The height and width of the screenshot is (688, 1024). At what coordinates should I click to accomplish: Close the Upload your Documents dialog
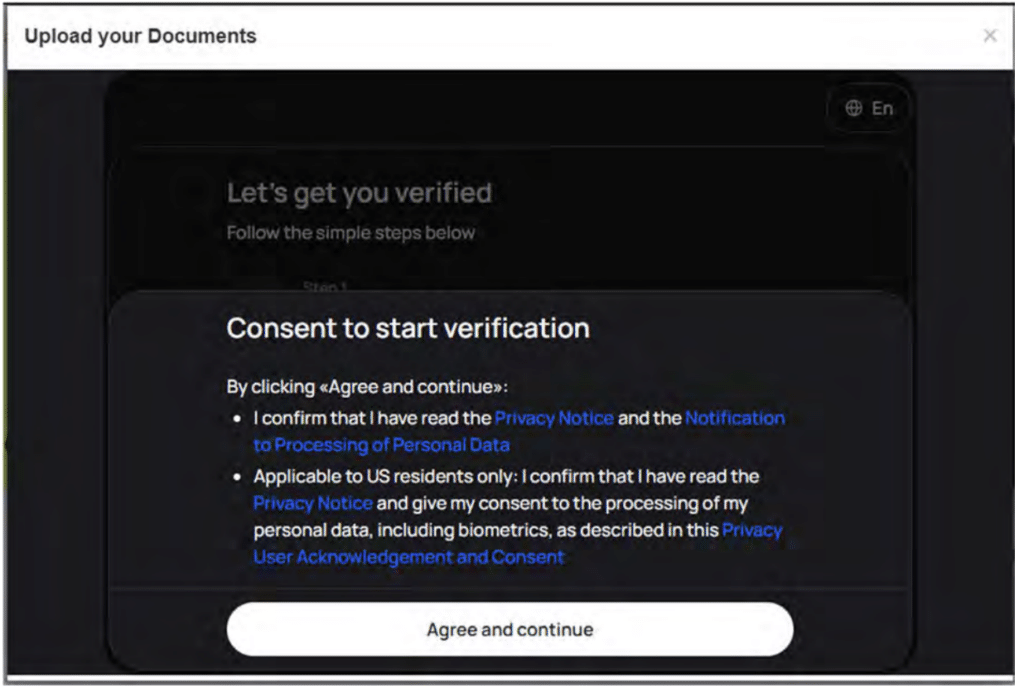(989, 36)
